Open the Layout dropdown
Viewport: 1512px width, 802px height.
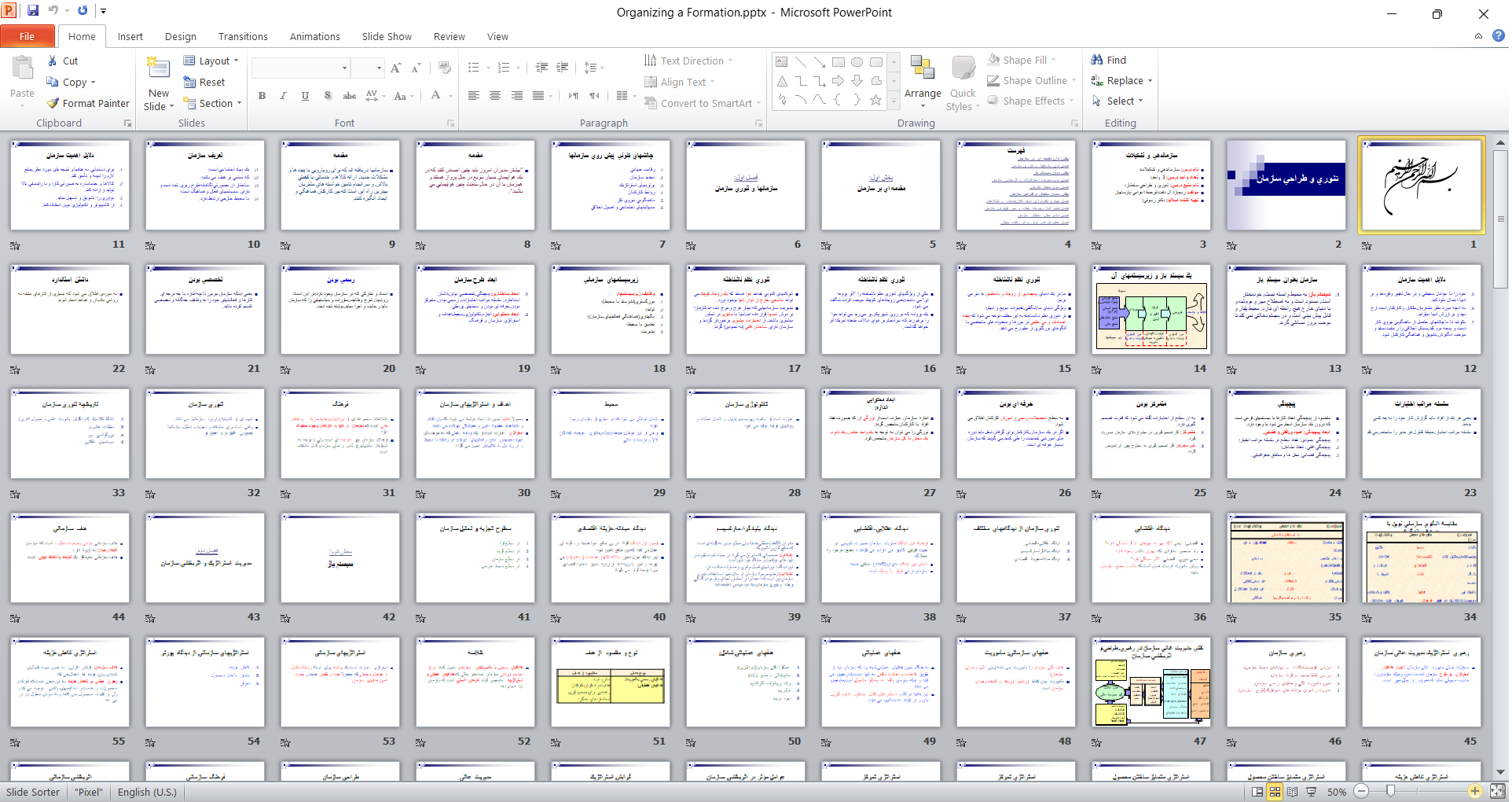click(x=211, y=61)
